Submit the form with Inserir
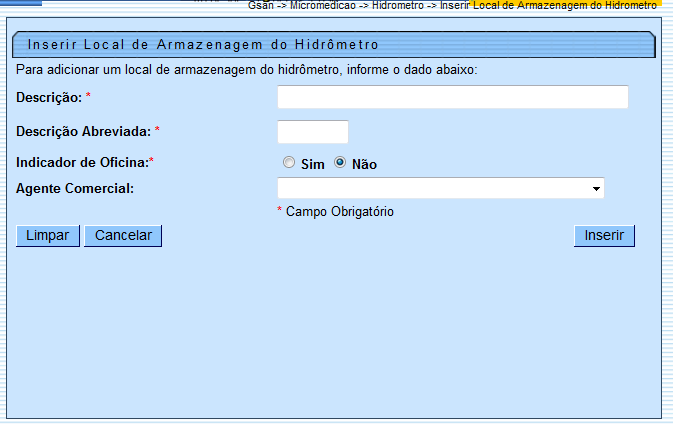 [604, 235]
